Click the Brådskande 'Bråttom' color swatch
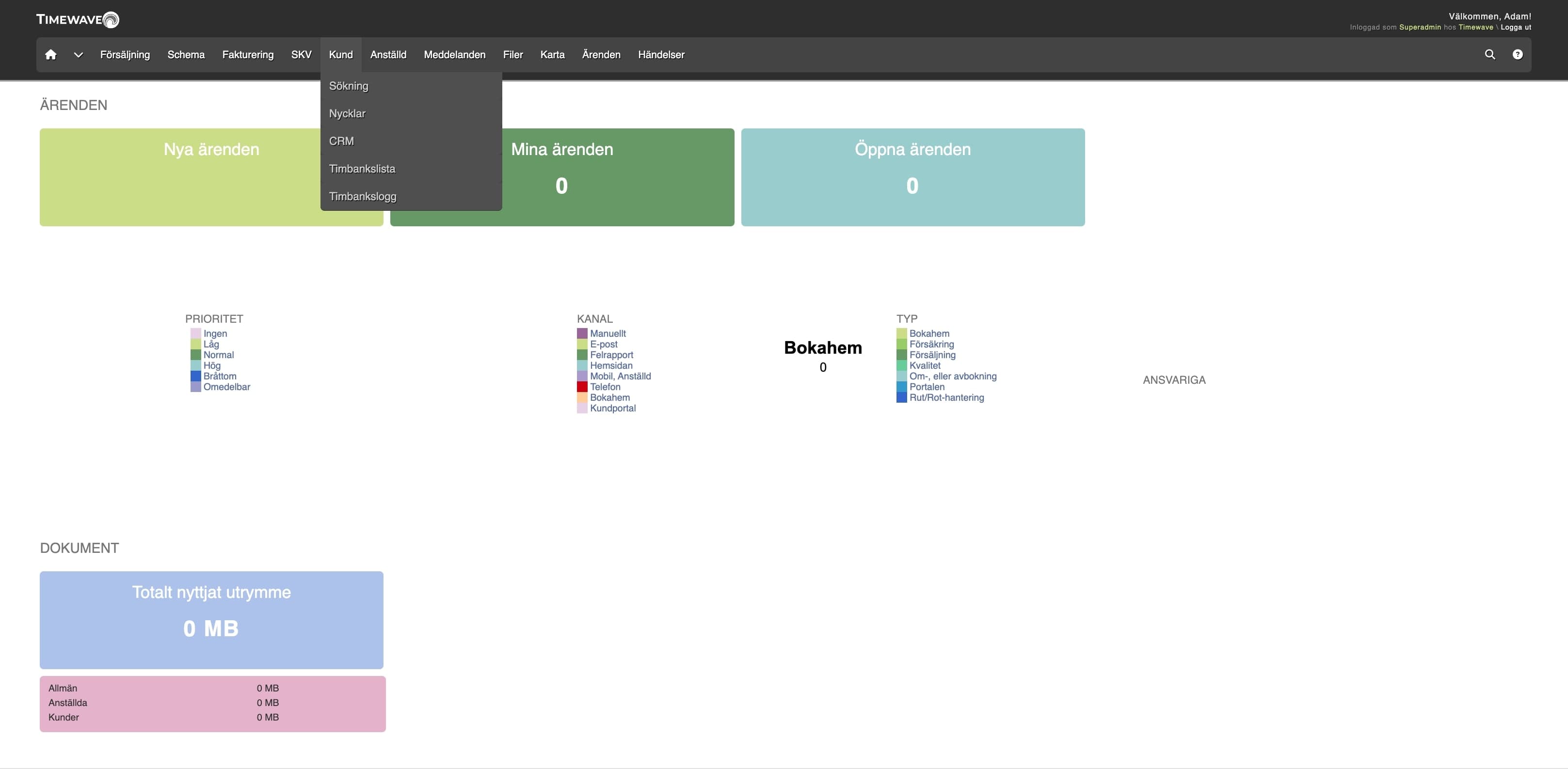 click(195, 376)
